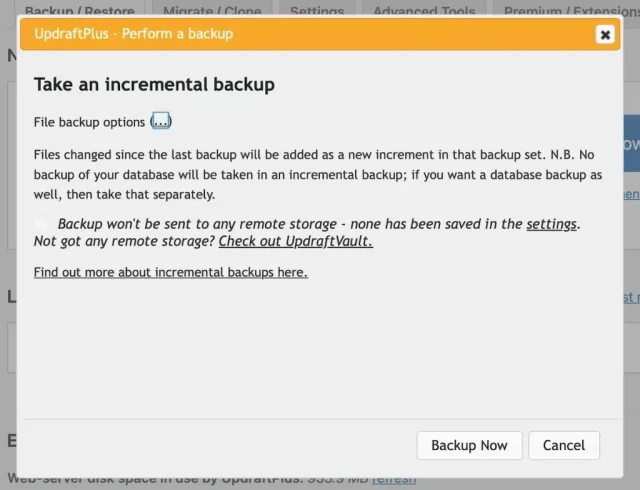
Task: Open the Advanced Tools tab
Action: click(x=425, y=11)
